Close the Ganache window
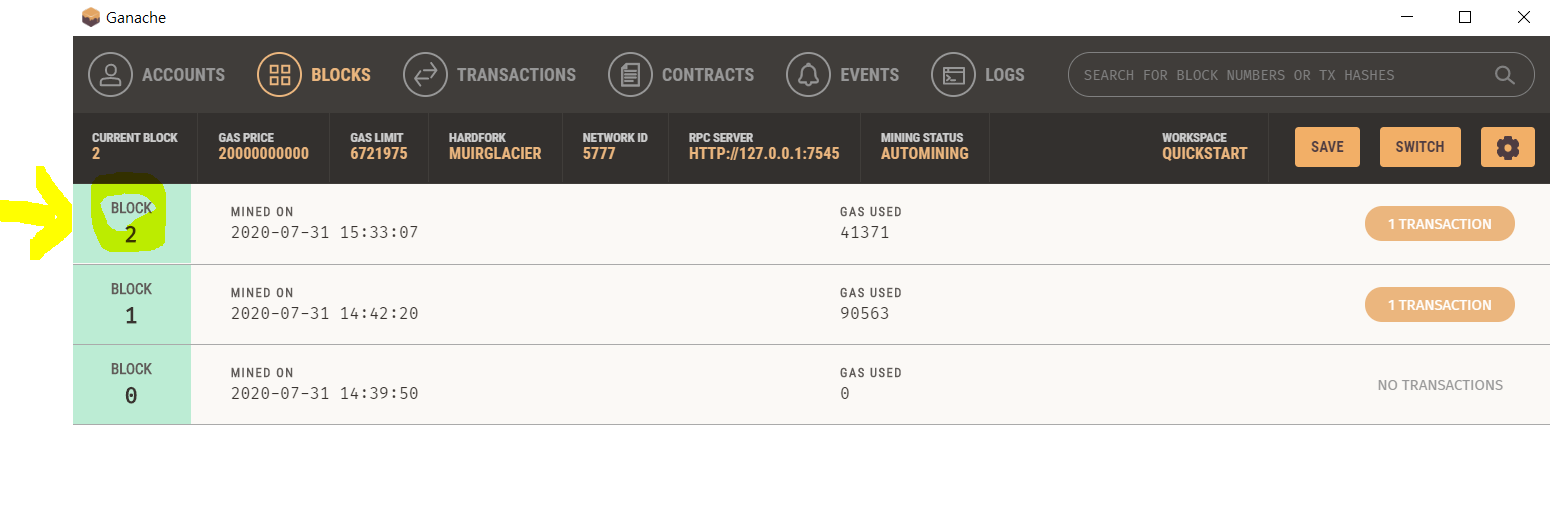This screenshot has height=507, width=1550. click(1523, 17)
